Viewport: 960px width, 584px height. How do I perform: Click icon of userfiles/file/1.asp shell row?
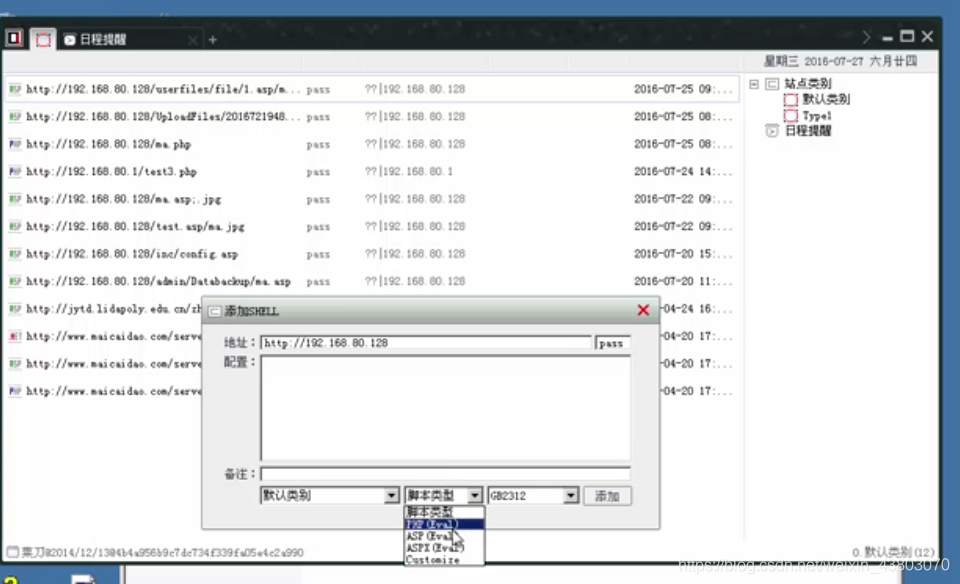pos(15,89)
